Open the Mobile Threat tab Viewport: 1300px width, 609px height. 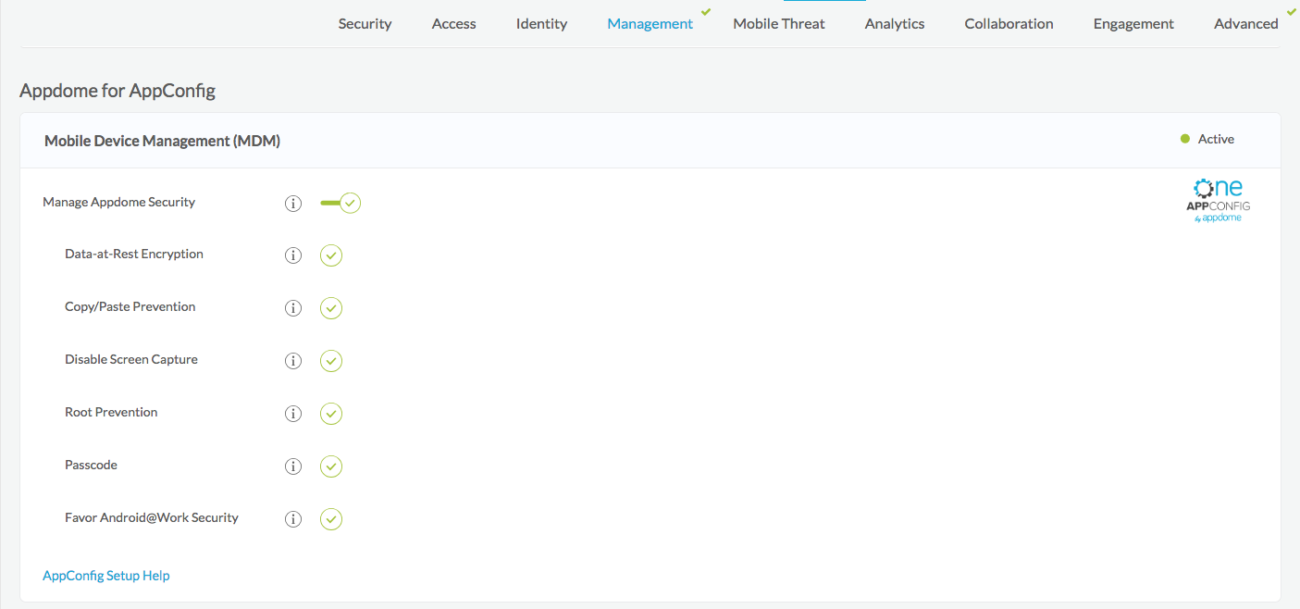coord(778,23)
